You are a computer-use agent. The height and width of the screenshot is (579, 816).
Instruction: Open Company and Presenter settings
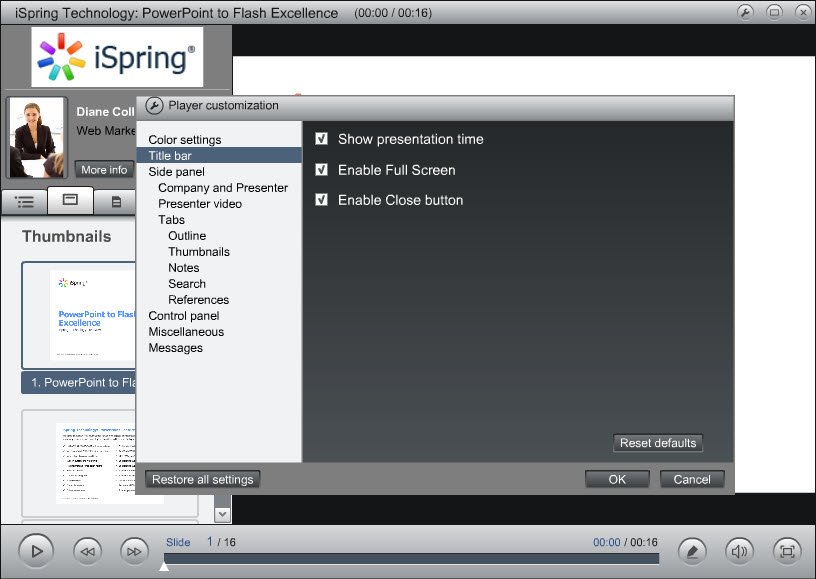pos(223,188)
